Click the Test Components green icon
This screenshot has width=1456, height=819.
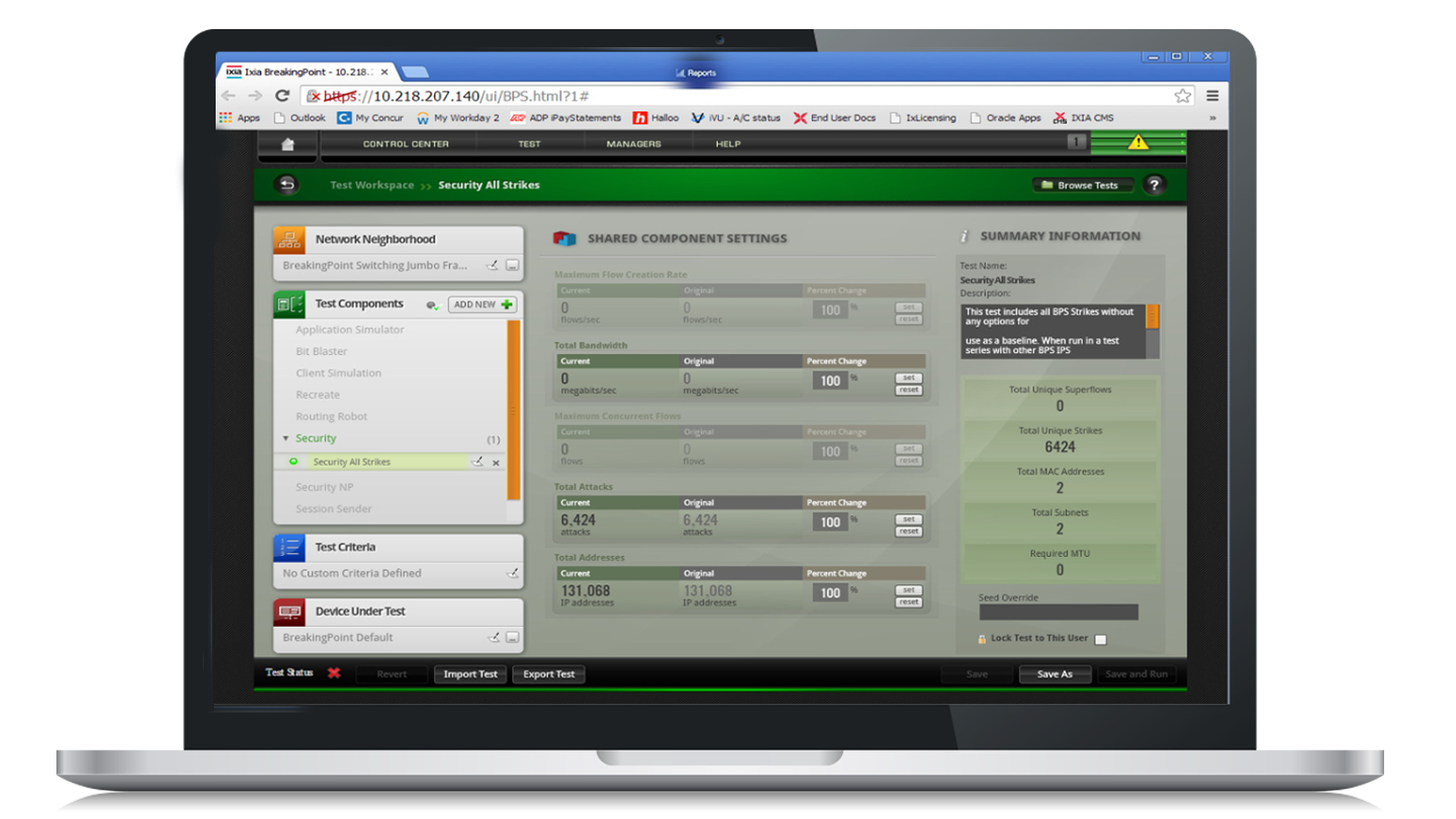pyautogui.click(x=289, y=304)
